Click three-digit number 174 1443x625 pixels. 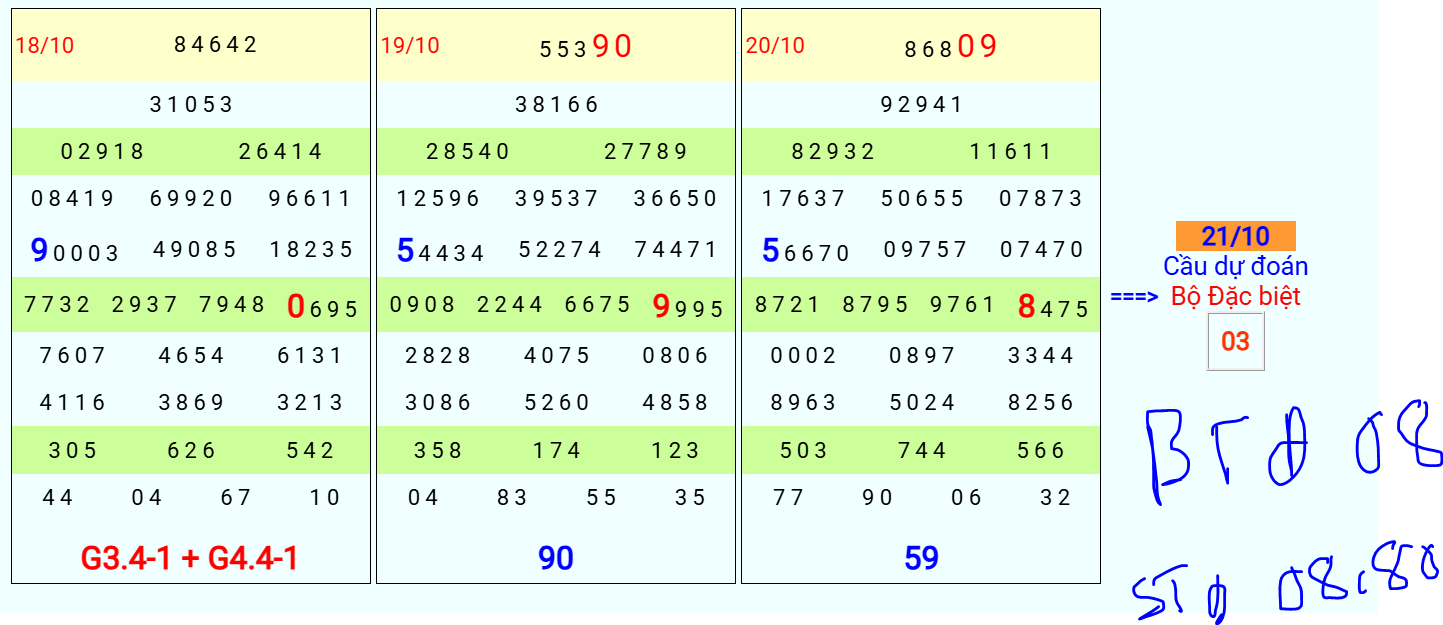click(557, 451)
